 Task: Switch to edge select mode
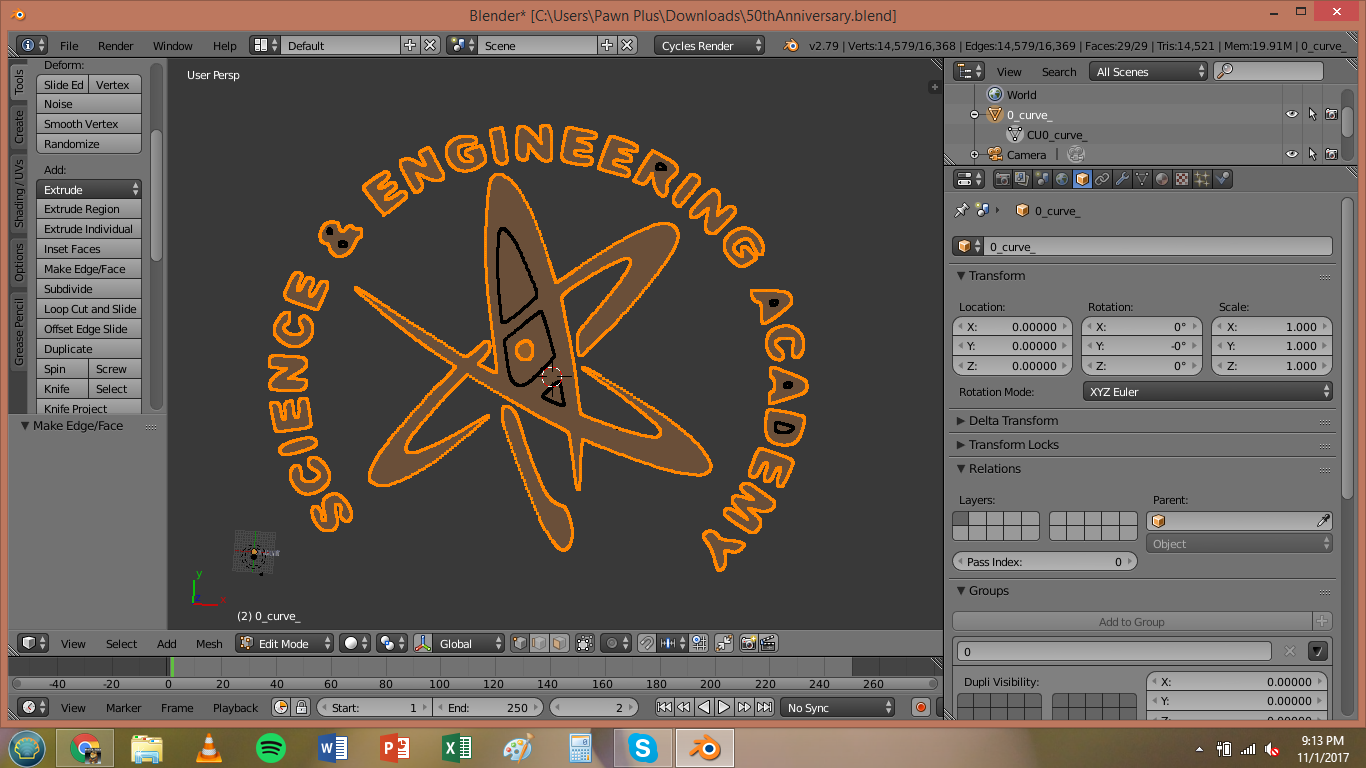tap(540, 643)
